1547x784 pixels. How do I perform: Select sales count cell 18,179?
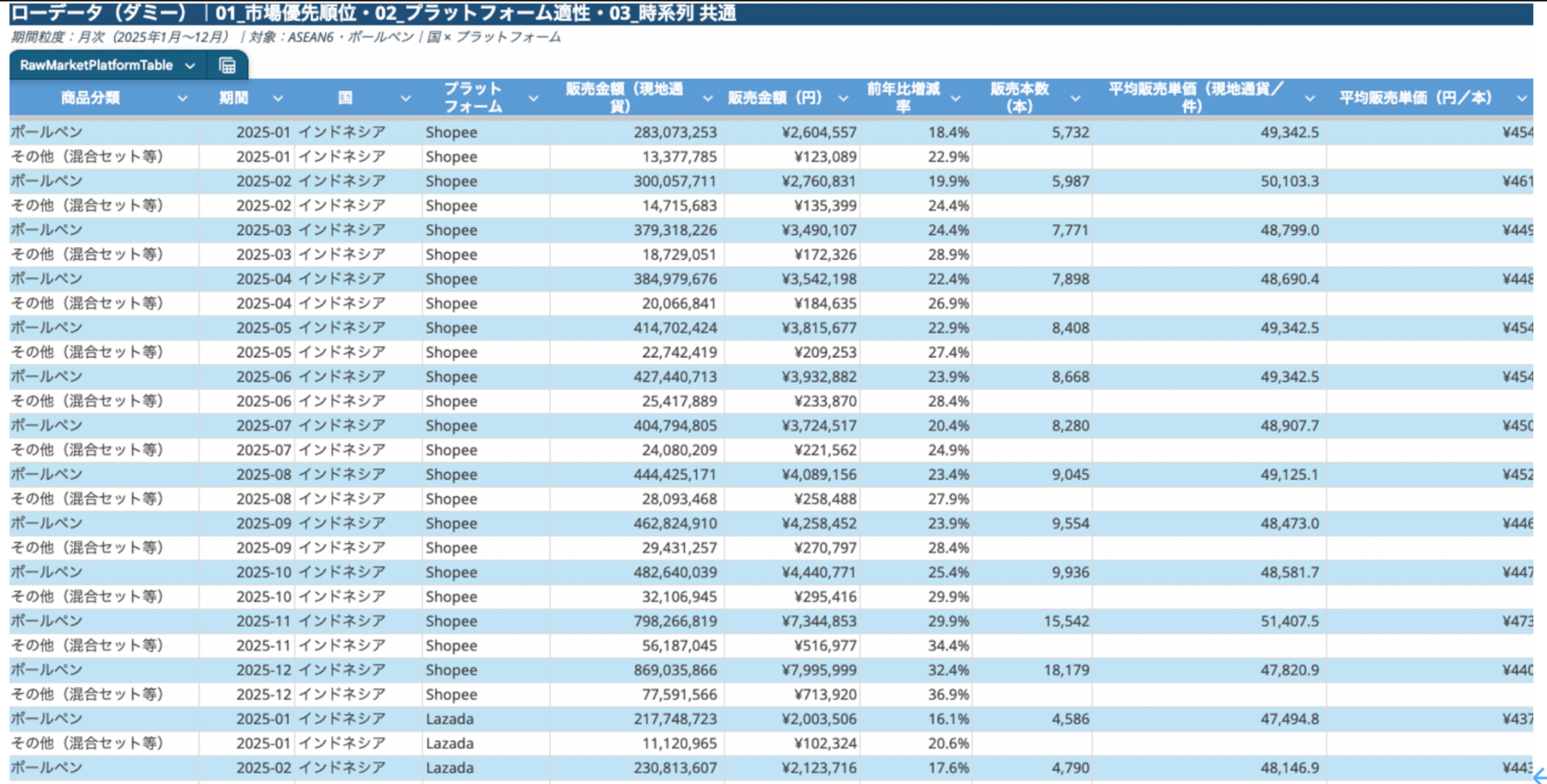[x=1032, y=670]
